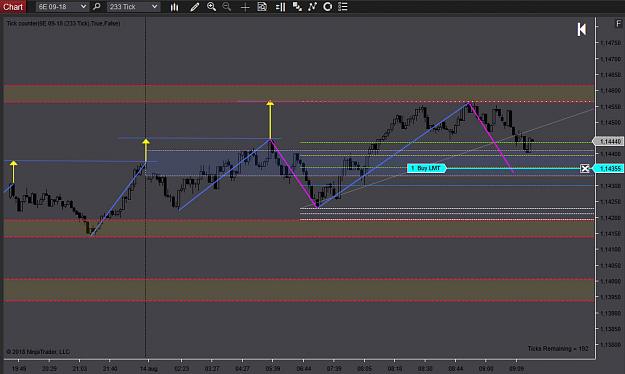The width and height of the screenshot is (625, 374).
Task: Click the Ticks Remaining counter text
Action: point(558,348)
